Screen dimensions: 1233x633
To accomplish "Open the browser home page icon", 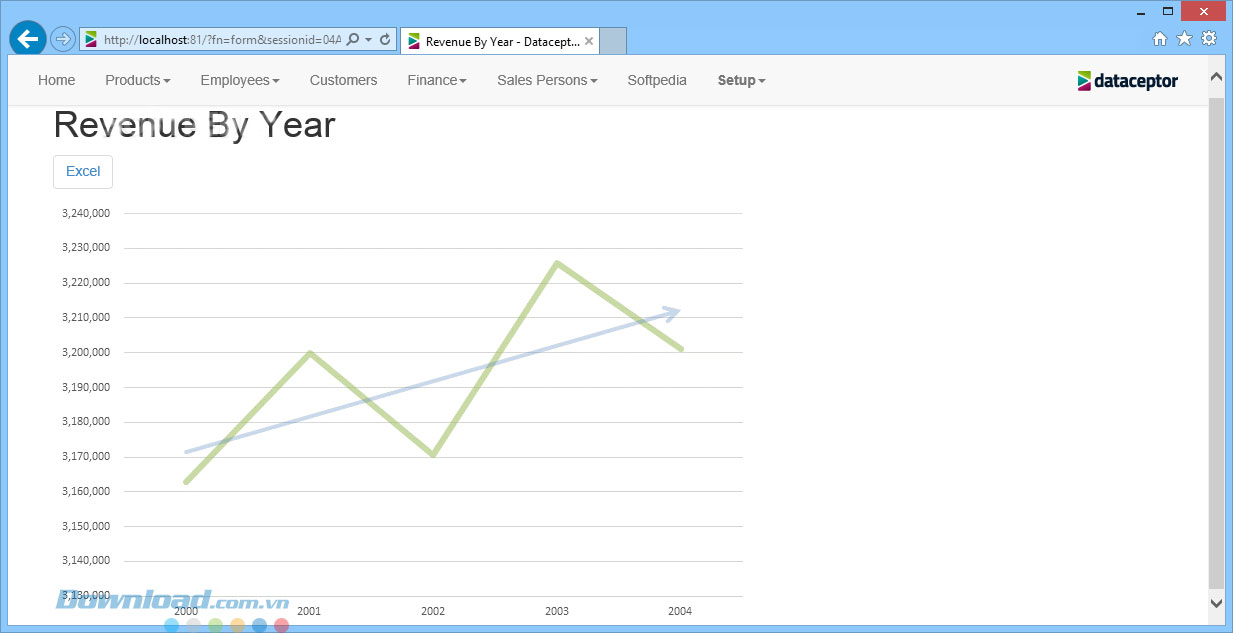I will pos(1160,39).
